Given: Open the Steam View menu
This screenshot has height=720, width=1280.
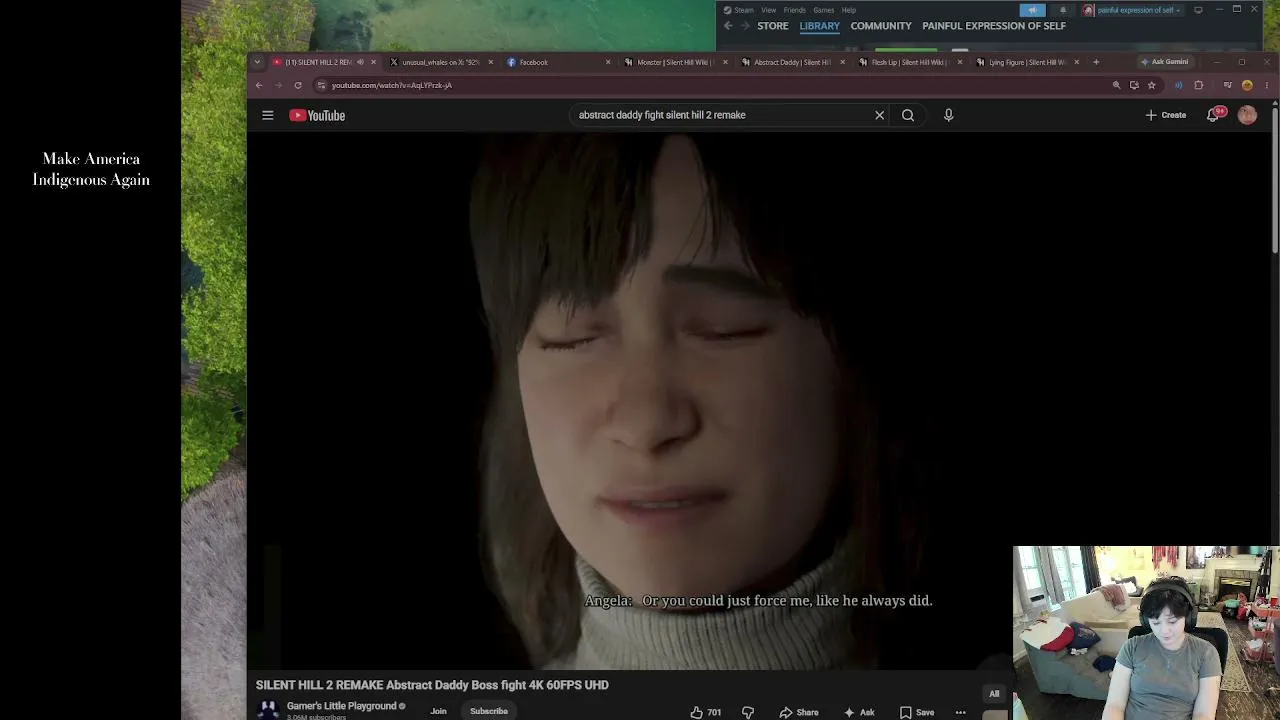Looking at the screenshot, I should (768, 10).
